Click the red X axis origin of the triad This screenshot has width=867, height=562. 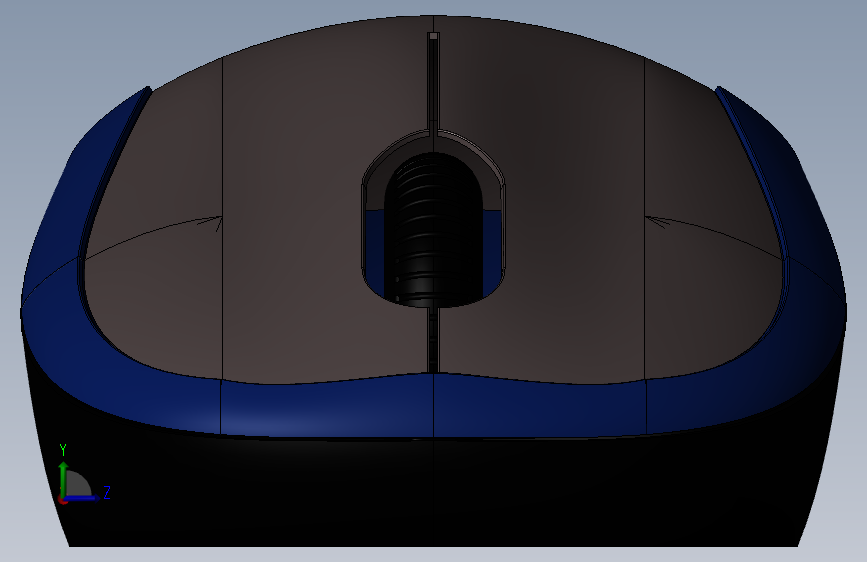tap(62, 499)
